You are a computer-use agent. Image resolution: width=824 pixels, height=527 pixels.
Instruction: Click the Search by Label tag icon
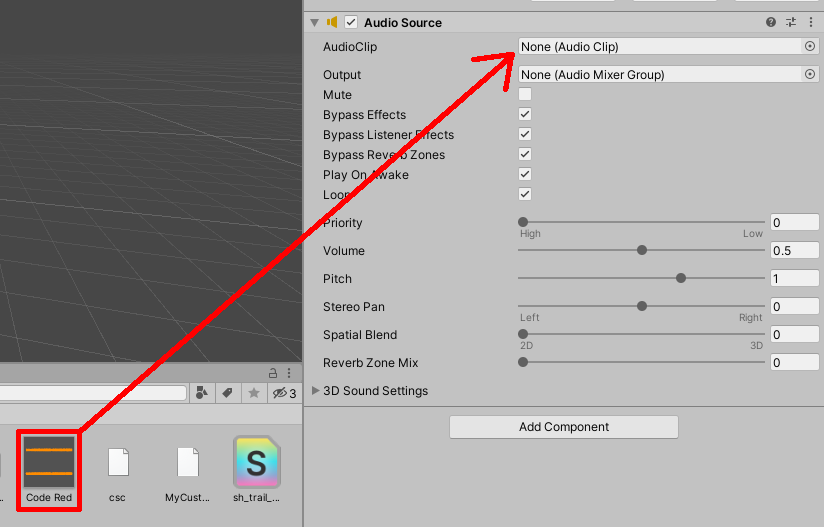tap(227, 393)
